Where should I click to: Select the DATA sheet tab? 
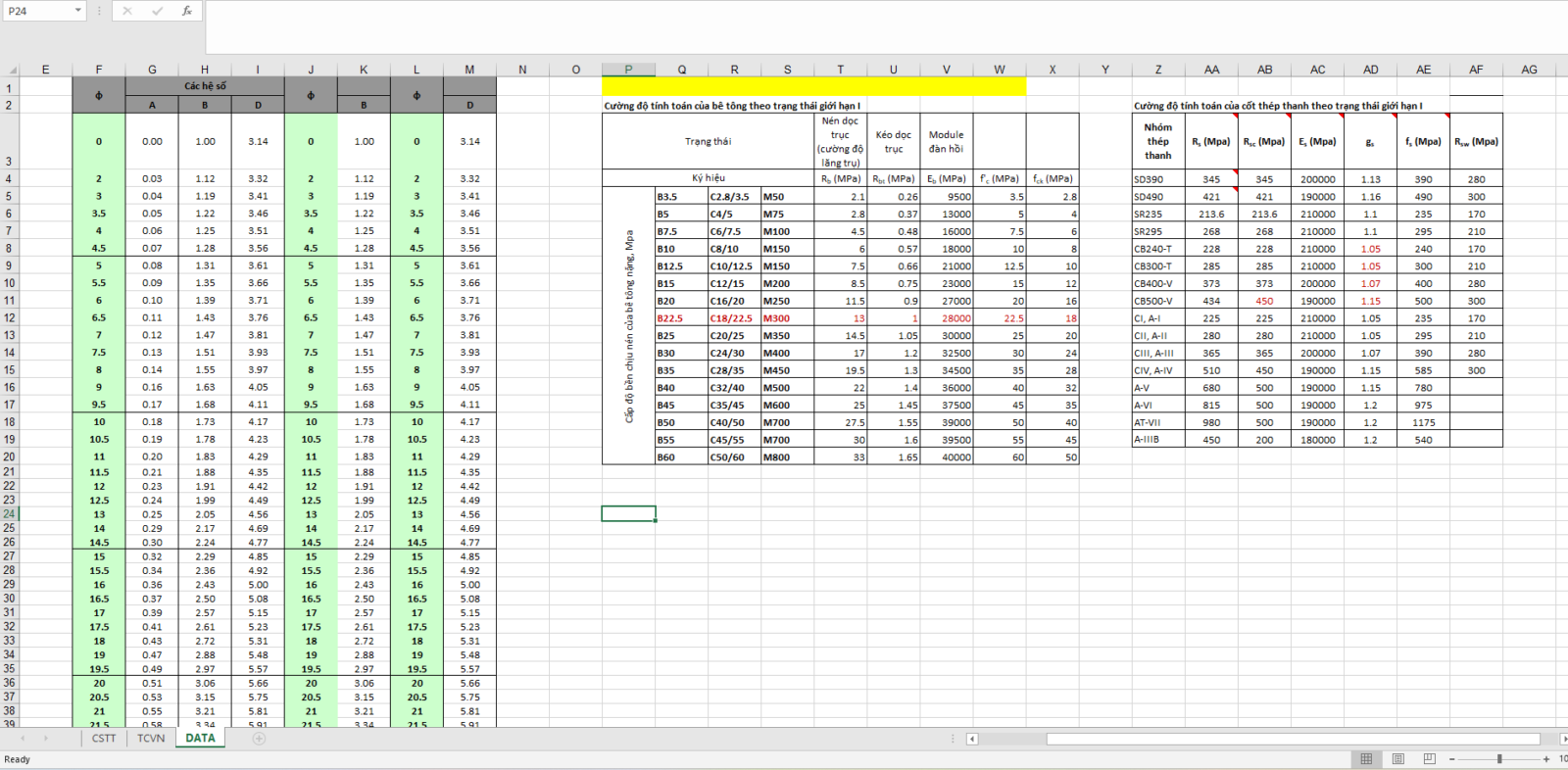tap(200, 739)
